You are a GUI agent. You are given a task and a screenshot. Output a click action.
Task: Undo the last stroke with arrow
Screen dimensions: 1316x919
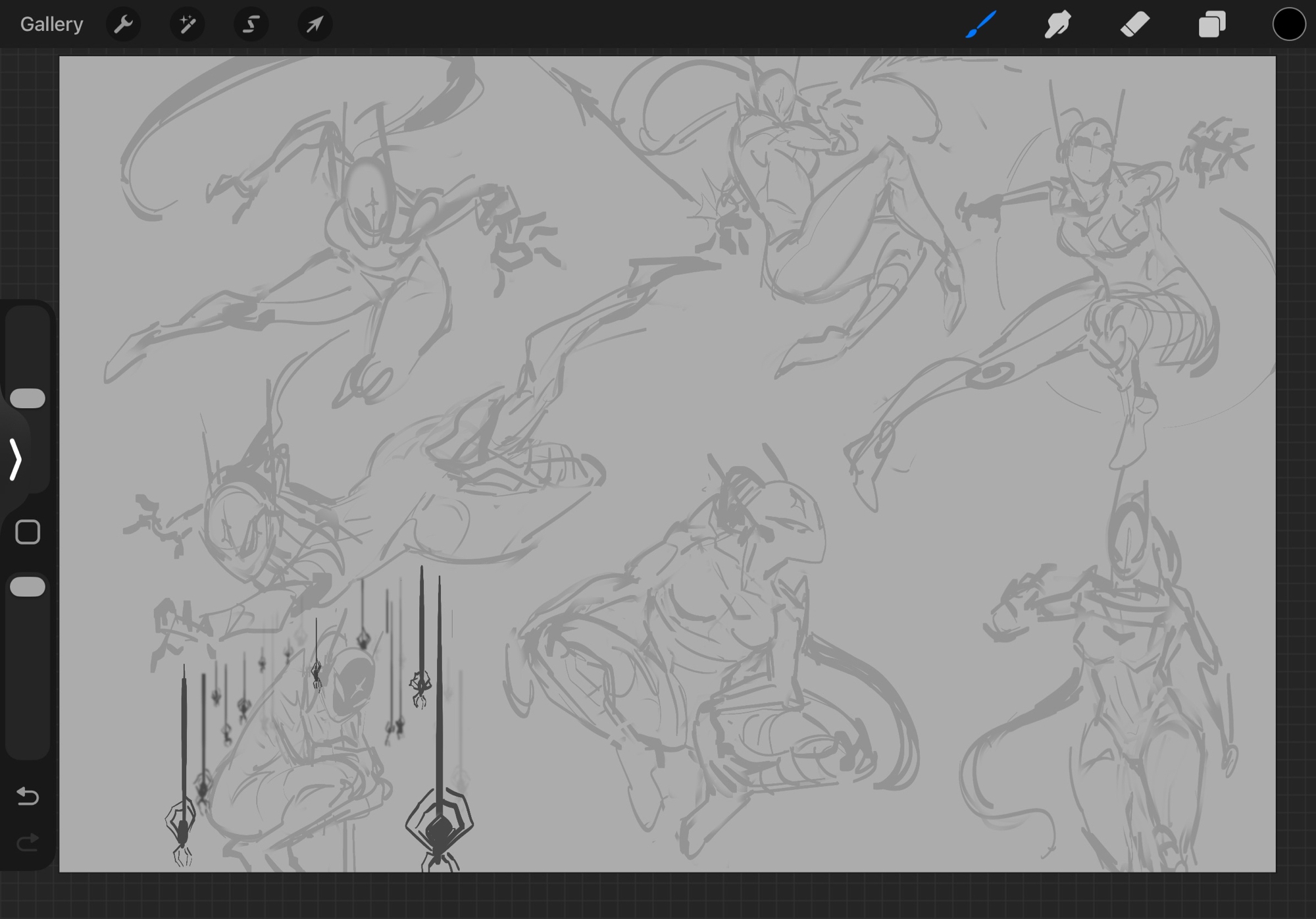[x=28, y=797]
